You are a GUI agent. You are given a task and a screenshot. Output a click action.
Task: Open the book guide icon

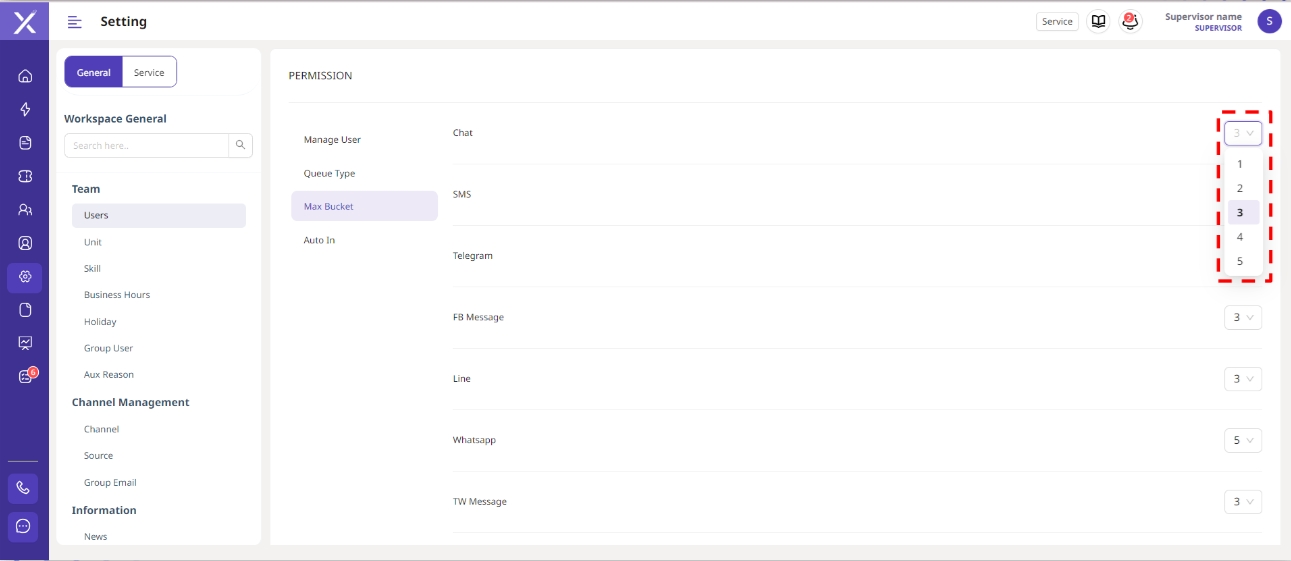pyautogui.click(x=1098, y=21)
